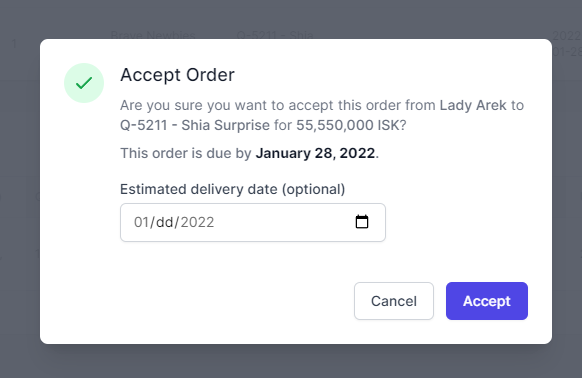Click the dimmed 2022 date behind dialog

[x=566, y=36]
